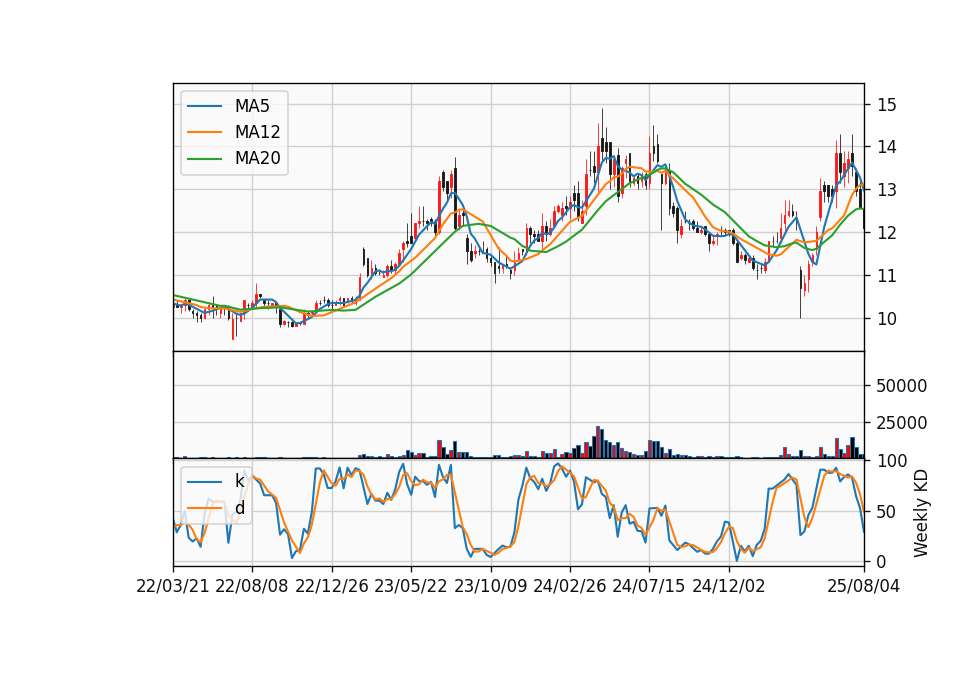Click the MA12 legend label
The width and height of the screenshot is (960, 690).
[x=257, y=132]
